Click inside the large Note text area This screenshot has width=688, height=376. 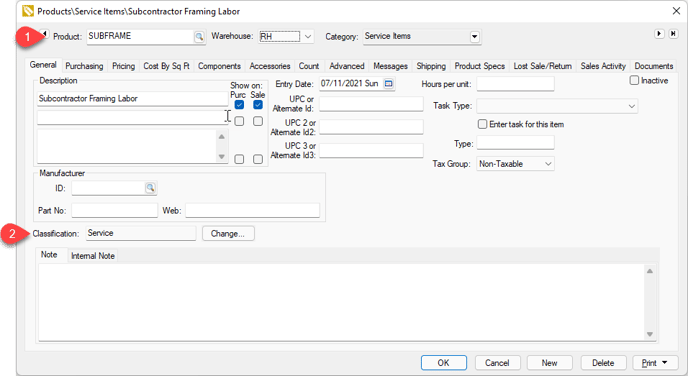(341, 302)
